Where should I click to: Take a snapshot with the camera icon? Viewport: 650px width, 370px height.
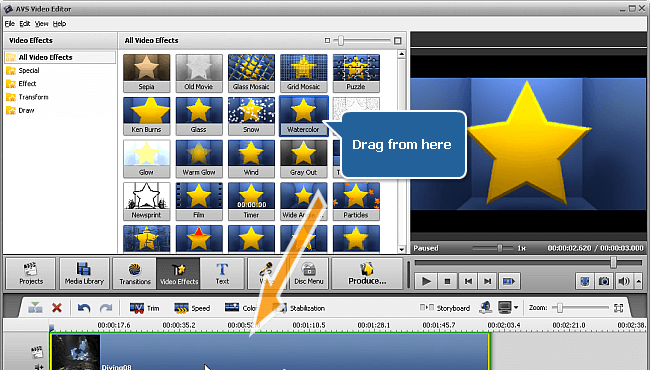tap(604, 281)
